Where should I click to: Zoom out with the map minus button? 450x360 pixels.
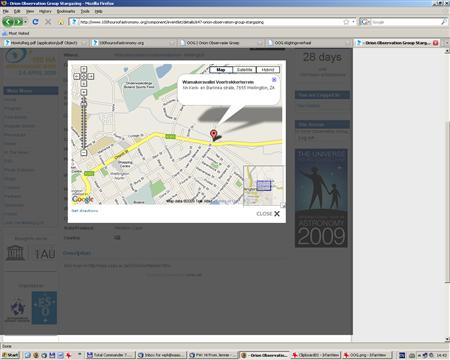(x=84, y=153)
